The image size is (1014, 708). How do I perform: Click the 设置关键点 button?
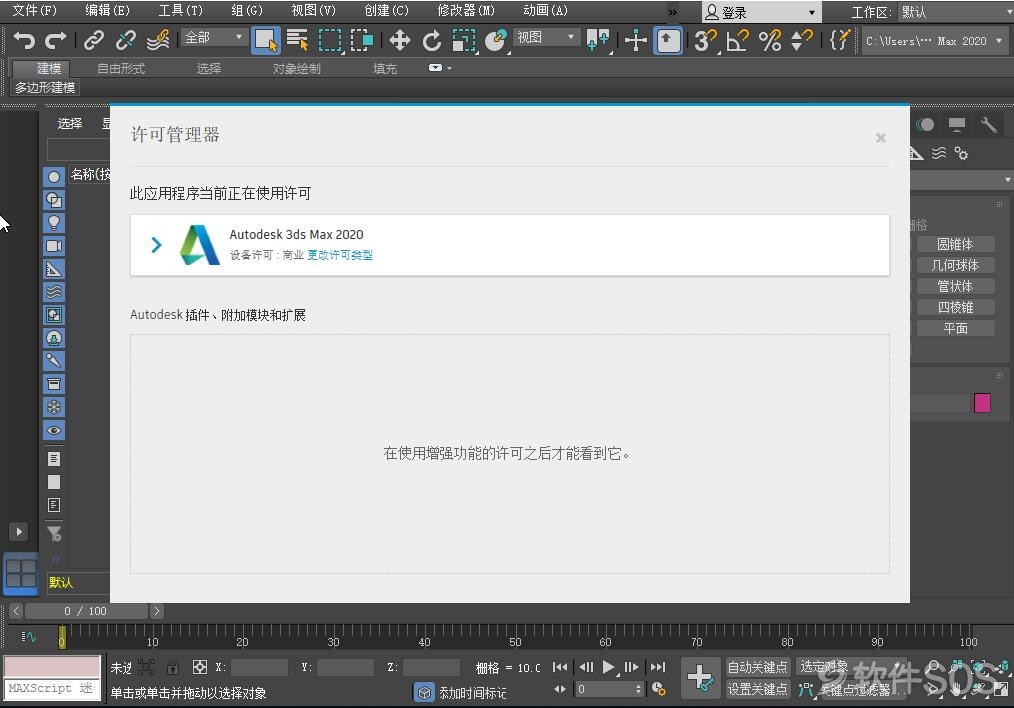tap(757, 689)
